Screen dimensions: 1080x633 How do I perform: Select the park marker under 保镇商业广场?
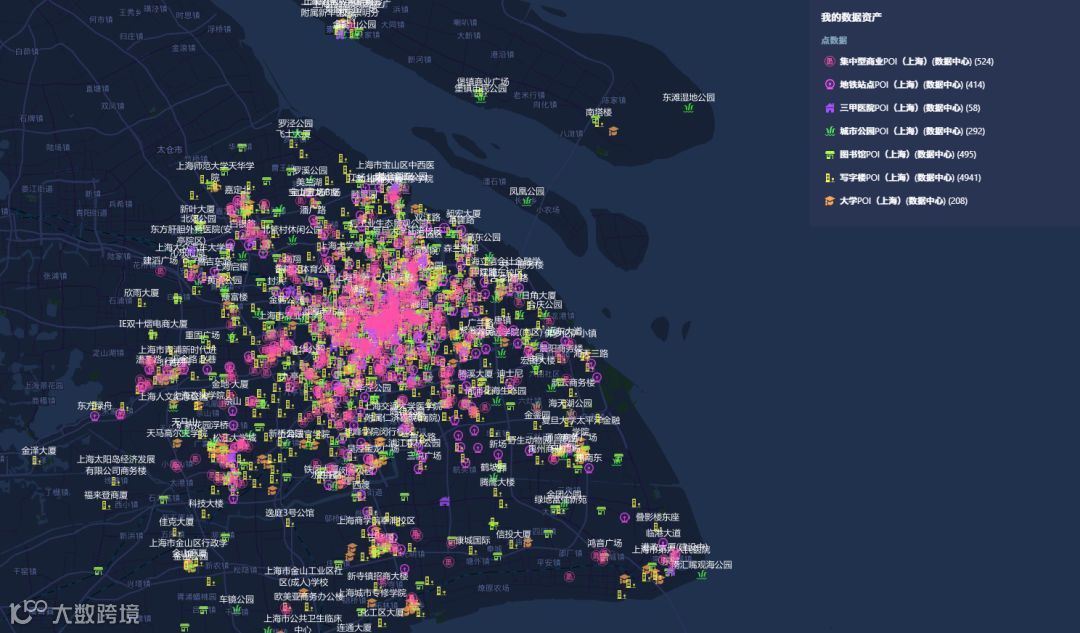[x=481, y=97]
